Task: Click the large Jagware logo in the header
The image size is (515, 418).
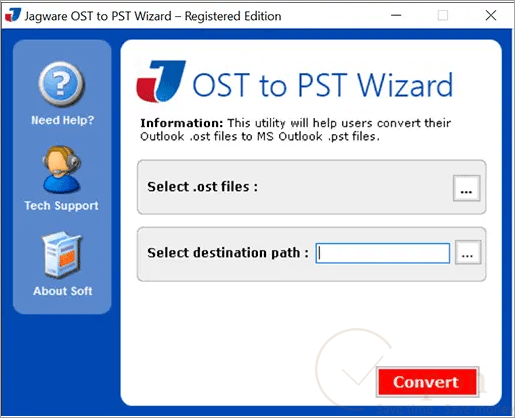Action: (161, 81)
